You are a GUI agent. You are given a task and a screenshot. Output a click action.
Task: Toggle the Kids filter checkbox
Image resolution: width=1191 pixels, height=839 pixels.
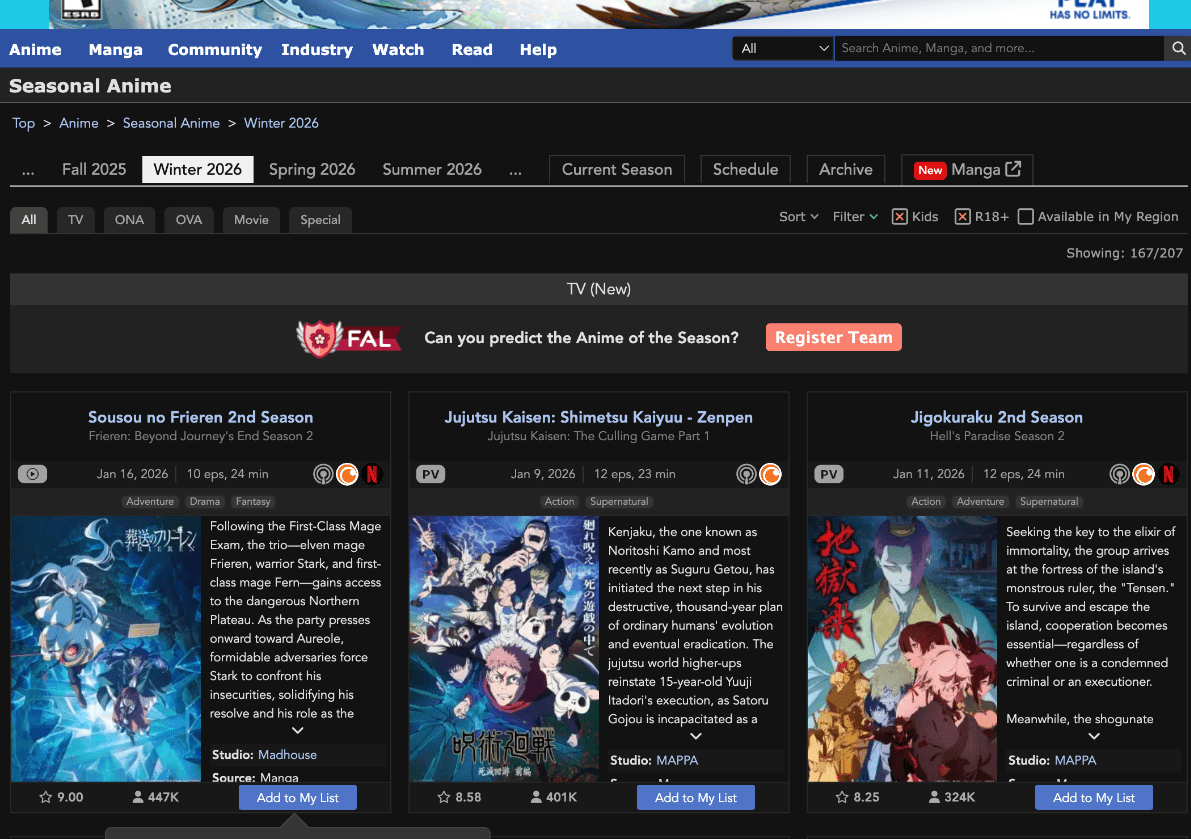[x=899, y=216]
